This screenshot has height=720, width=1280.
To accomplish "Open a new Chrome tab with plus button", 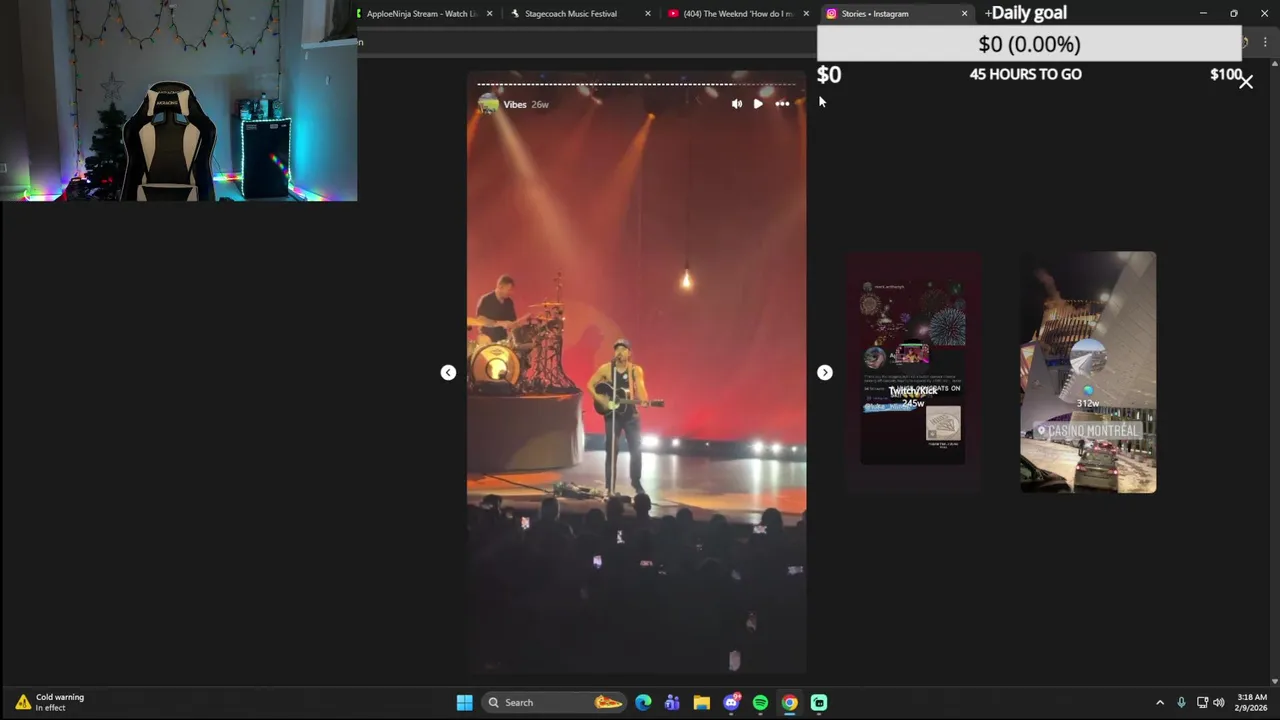I will point(988,13).
